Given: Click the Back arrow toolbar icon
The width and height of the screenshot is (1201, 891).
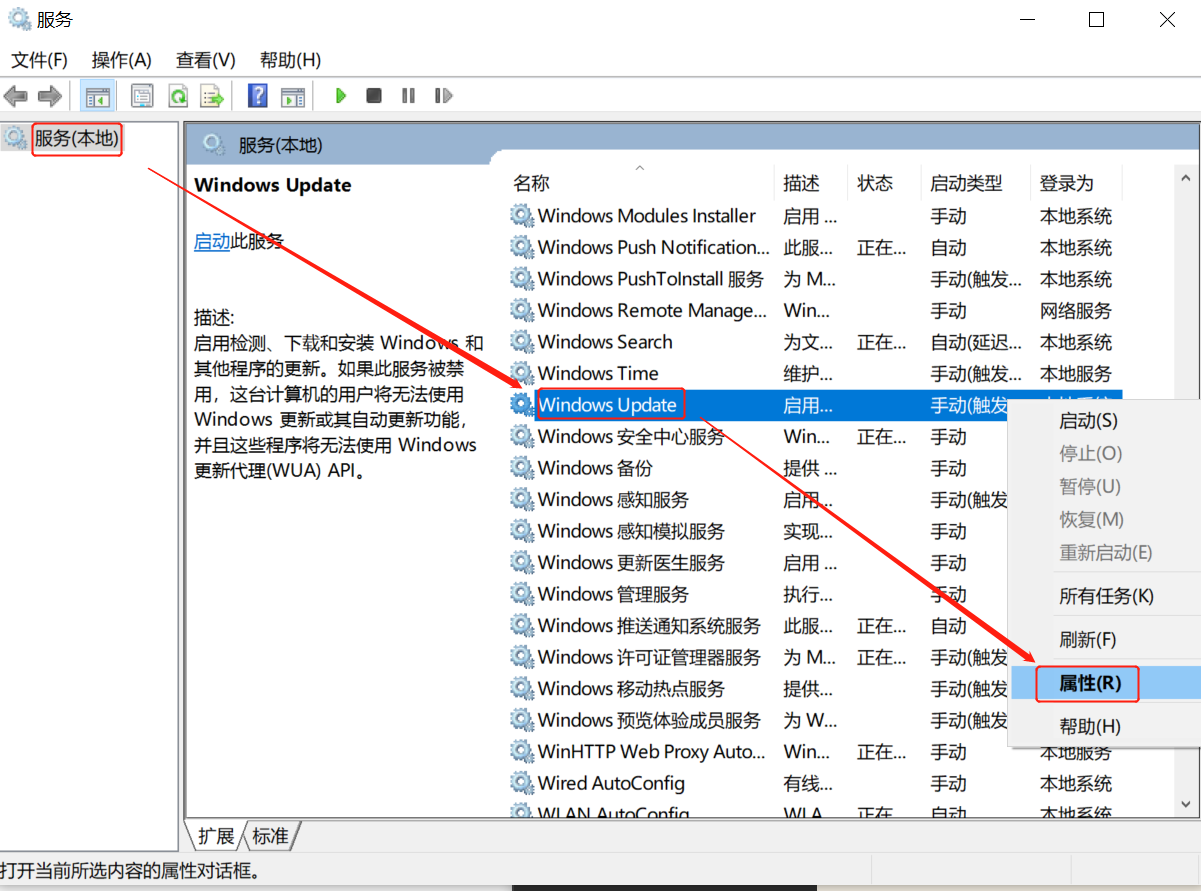Looking at the screenshot, I should point(15,96).
